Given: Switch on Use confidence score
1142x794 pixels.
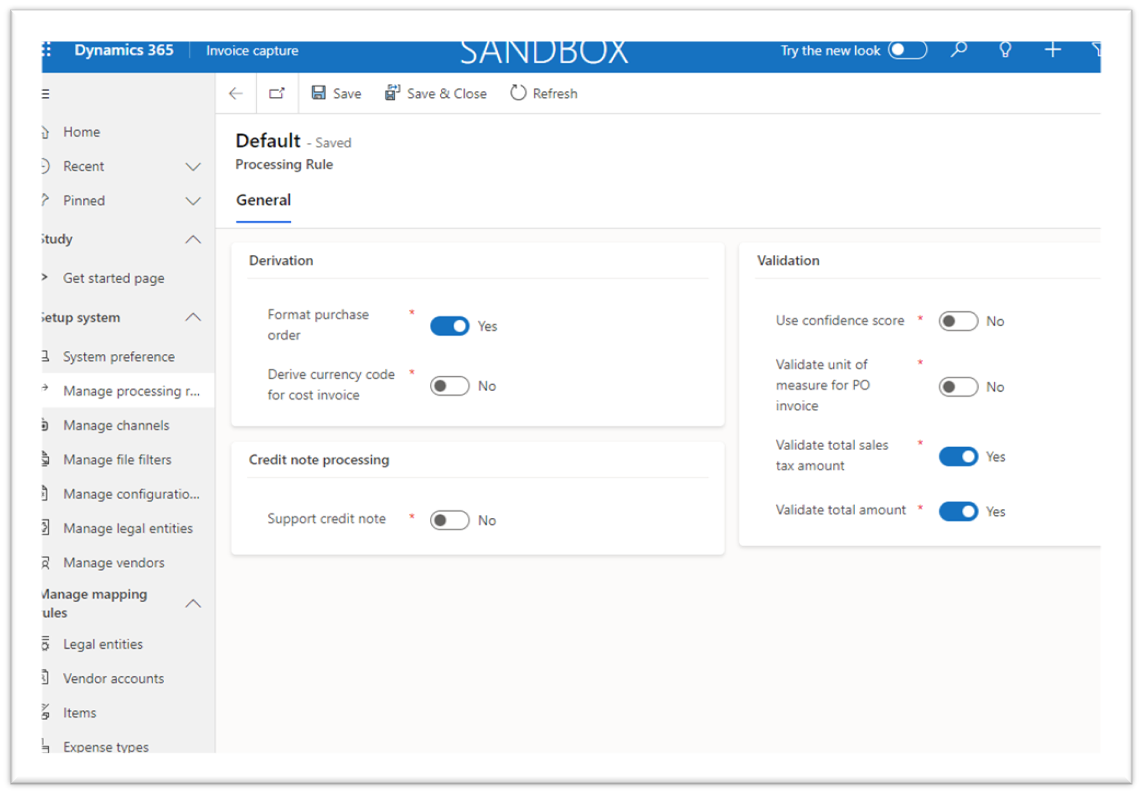Looking at the screenshot, I should pyautogui.click(x=958, y=320).
